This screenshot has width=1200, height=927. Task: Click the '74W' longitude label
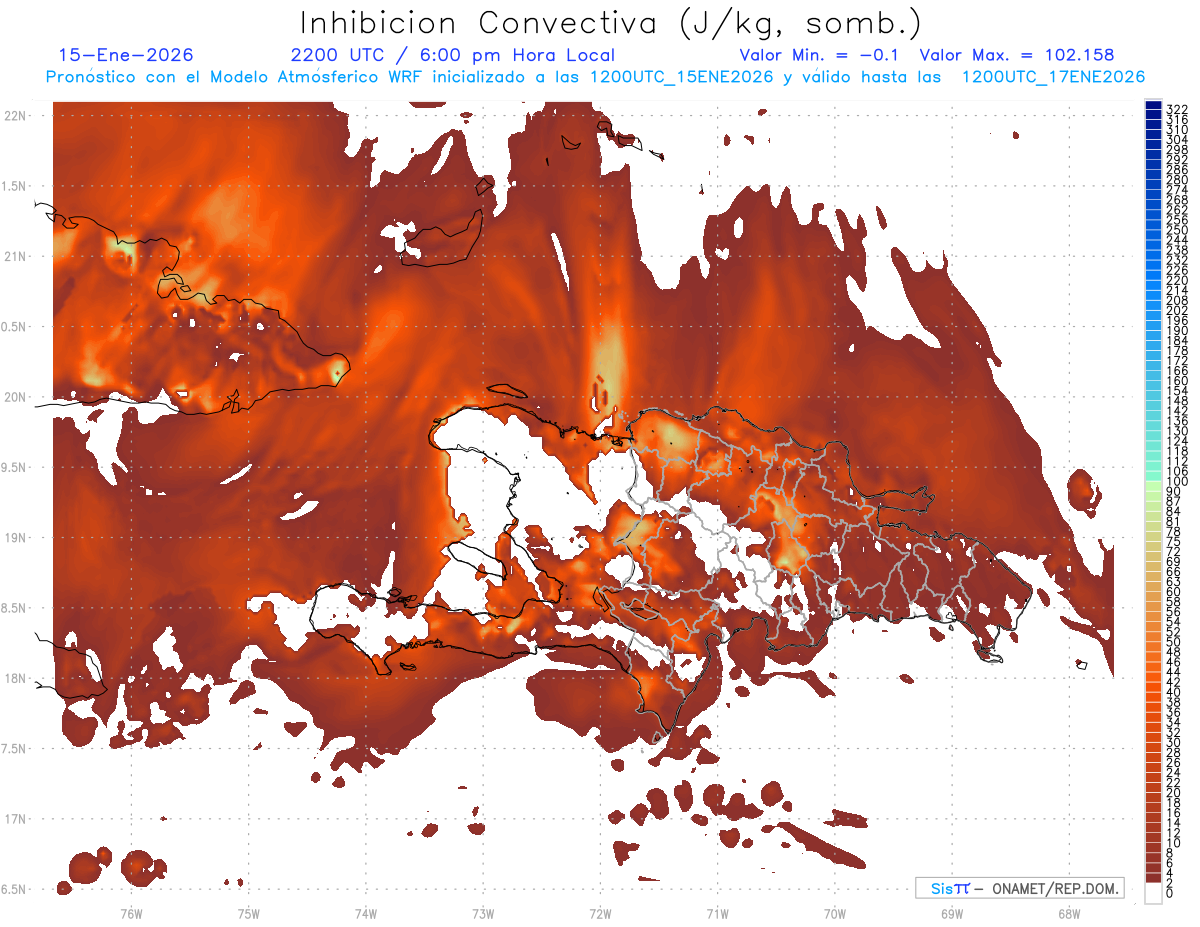[366, 913]
